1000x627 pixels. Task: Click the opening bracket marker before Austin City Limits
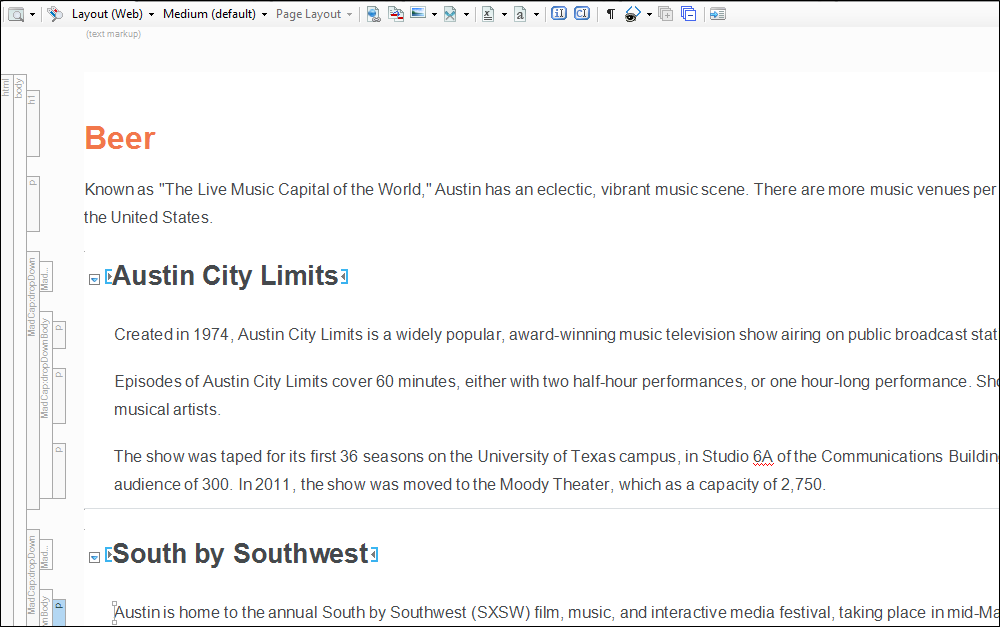click(108, 277)
